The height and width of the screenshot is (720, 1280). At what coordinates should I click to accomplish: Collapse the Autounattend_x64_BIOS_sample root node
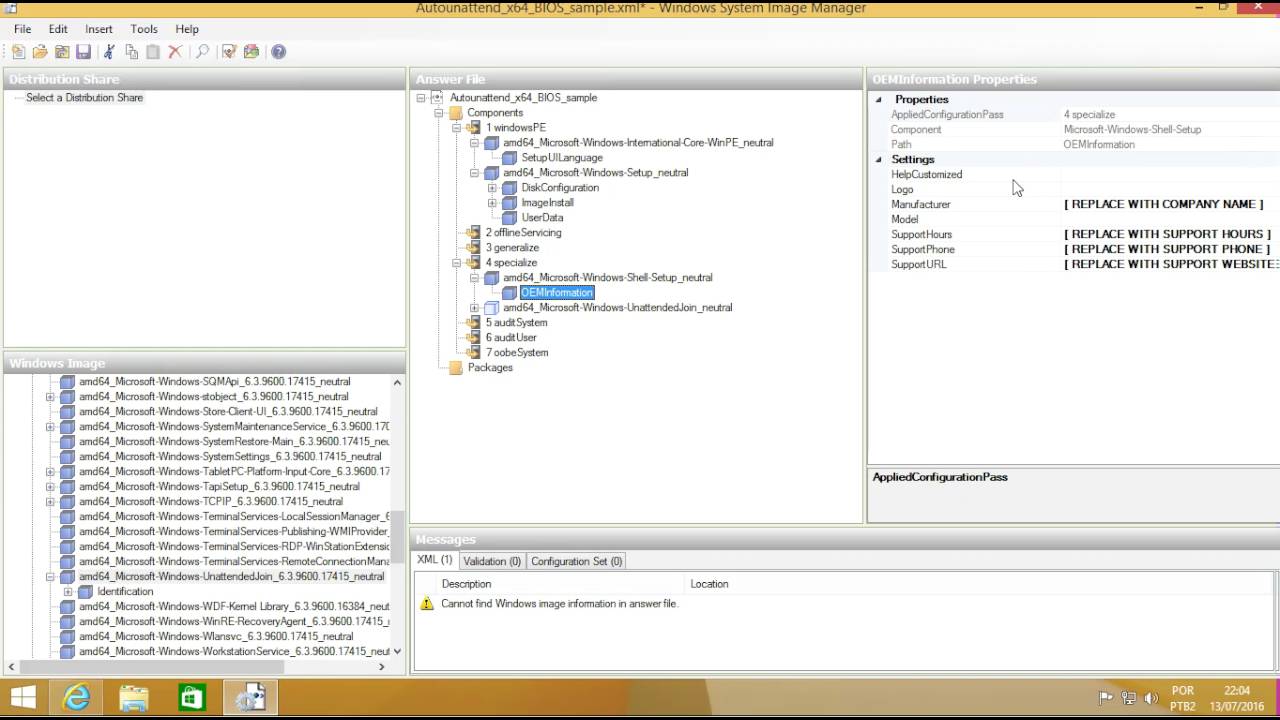point(421,98)
